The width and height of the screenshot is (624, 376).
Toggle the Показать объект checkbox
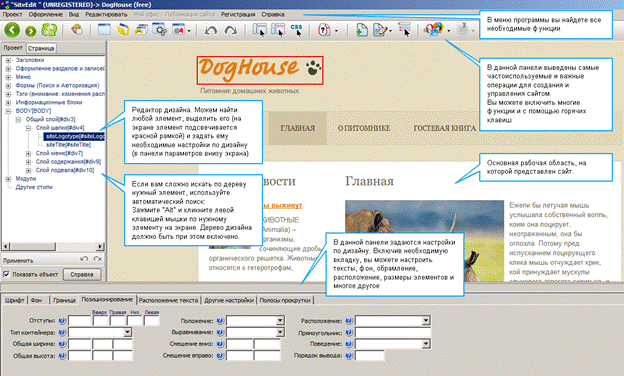coord(6,274)
